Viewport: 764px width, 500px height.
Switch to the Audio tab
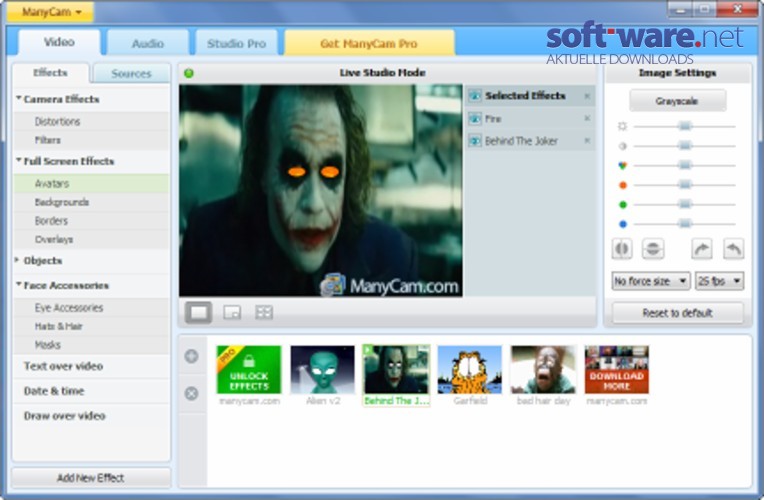pos(148,43)
